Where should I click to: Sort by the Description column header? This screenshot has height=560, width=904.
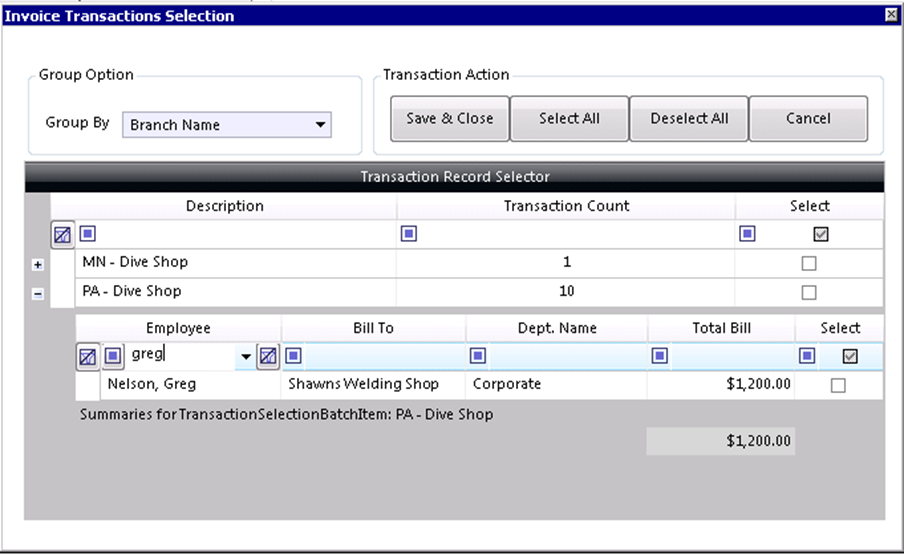[224, 206]
